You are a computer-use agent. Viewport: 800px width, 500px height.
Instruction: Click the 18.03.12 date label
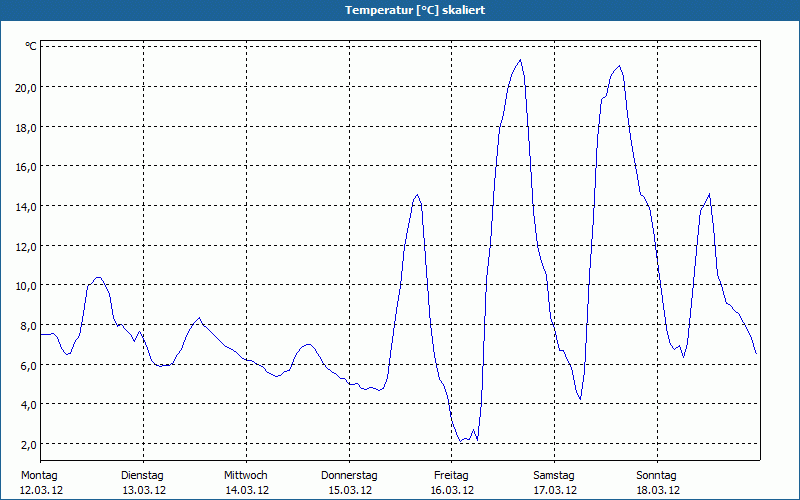(x=658, y=490)
